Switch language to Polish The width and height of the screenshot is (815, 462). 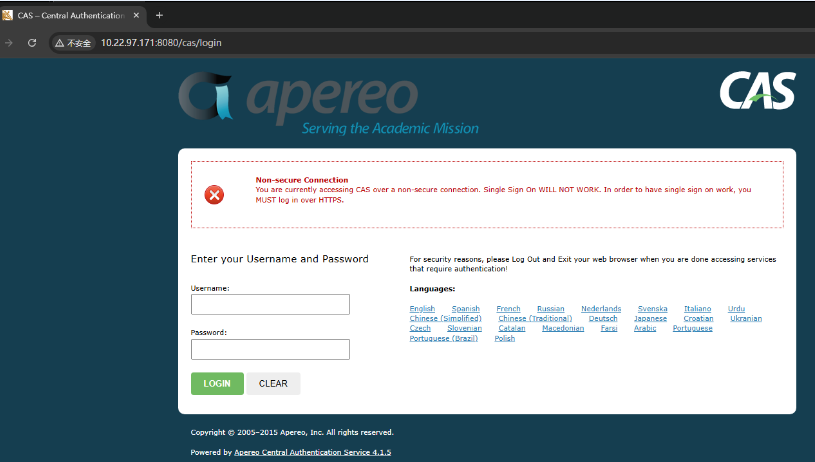click(505, 338)
